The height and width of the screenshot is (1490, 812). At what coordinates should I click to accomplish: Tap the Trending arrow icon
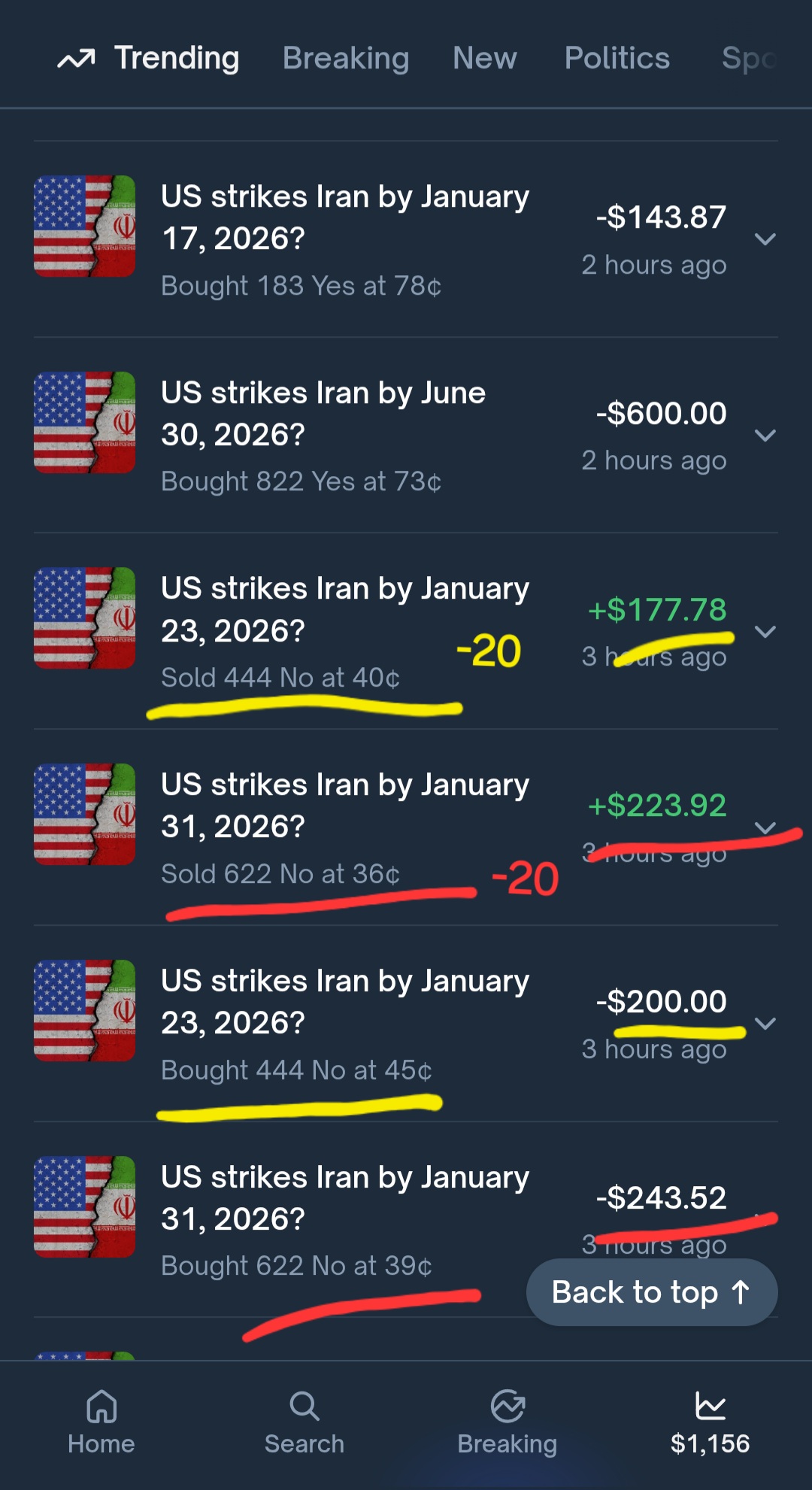(x=76, y=59)
